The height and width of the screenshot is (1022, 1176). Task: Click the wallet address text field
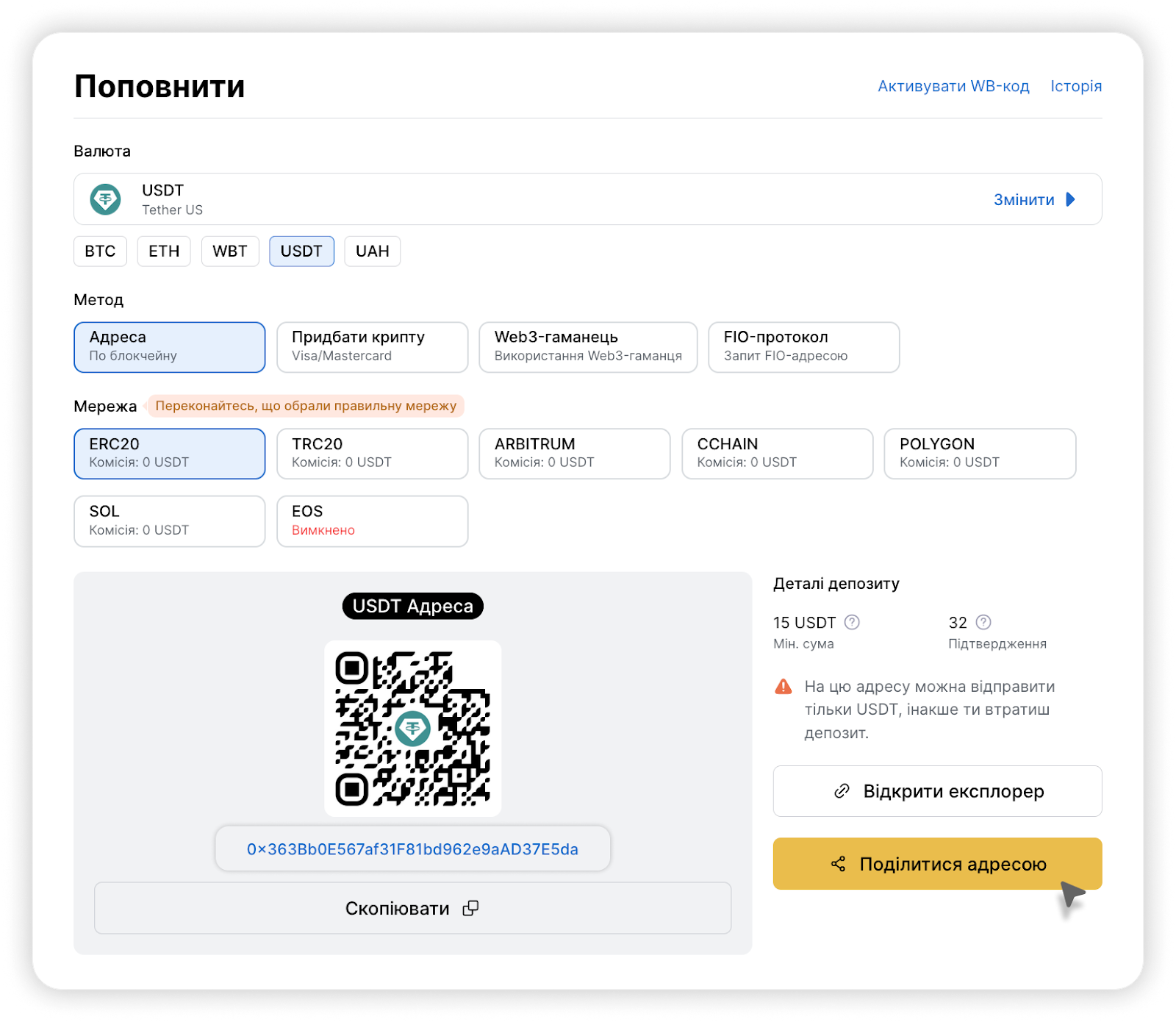coord(412,849)
